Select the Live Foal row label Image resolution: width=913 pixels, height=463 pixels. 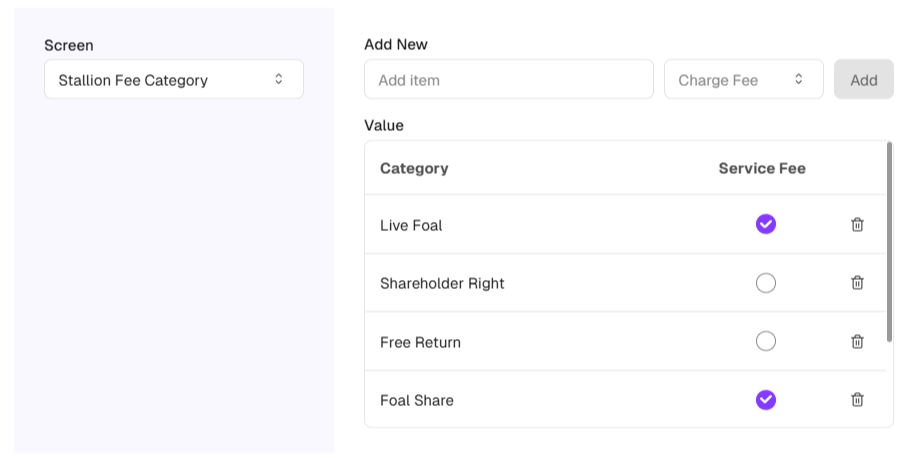pyautogui.click(x=411, y=225)
